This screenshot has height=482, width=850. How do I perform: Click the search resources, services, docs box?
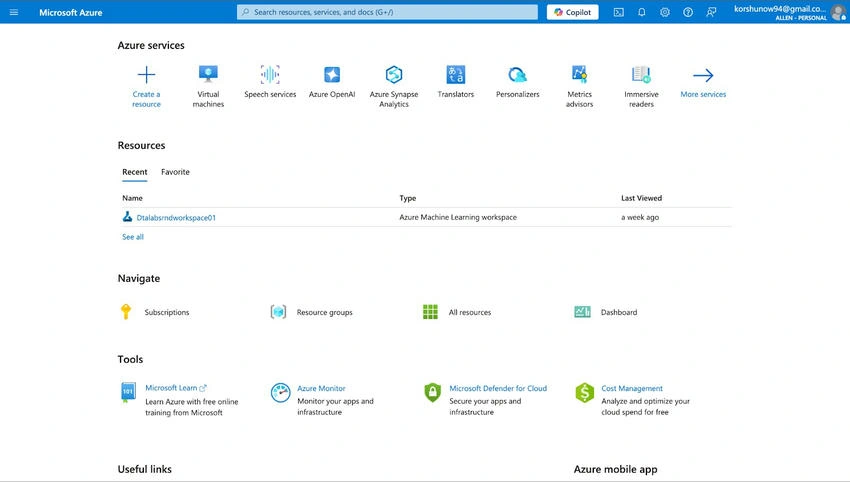pos(387,12)
